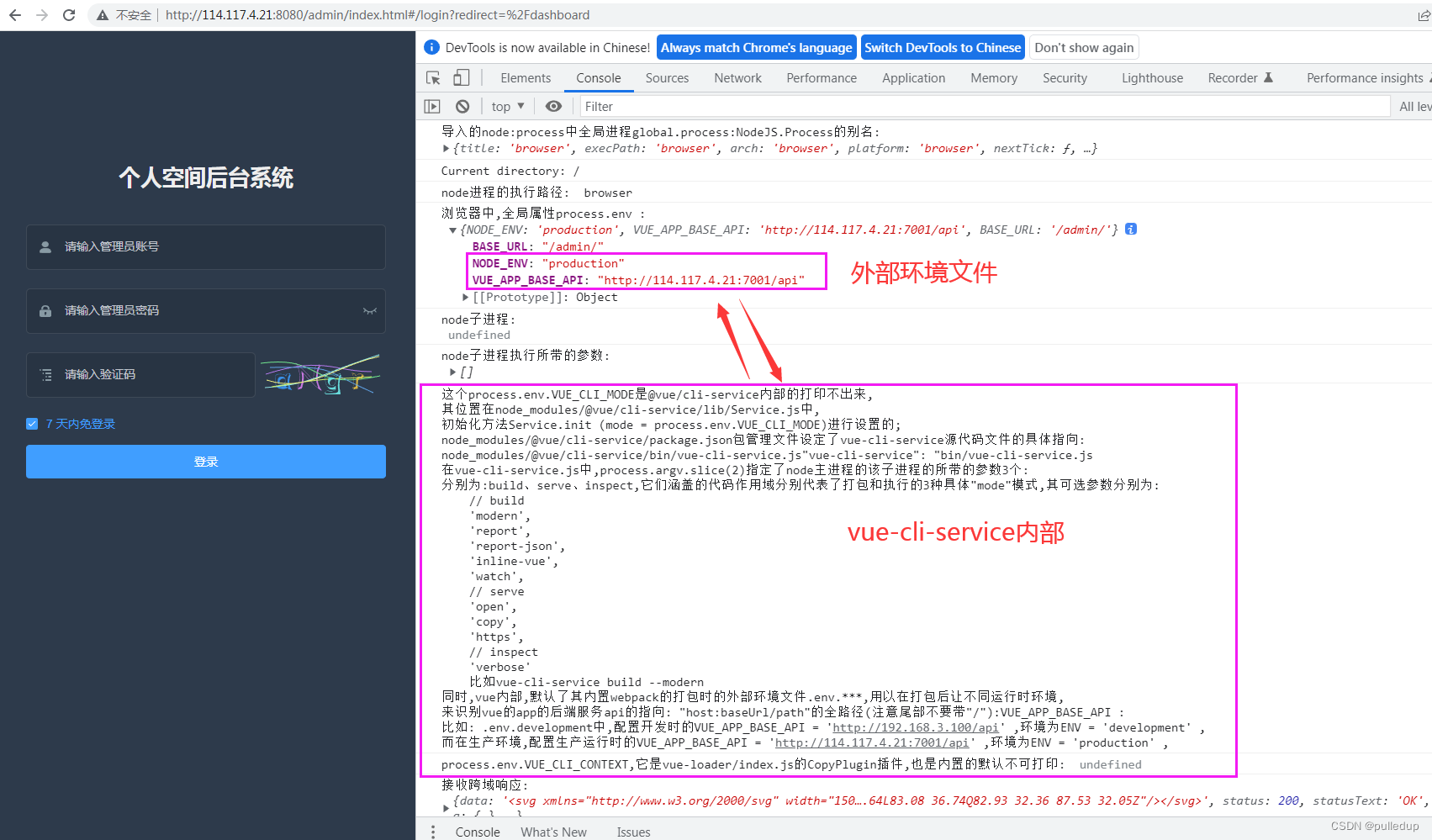Create a live expression with the eye icon
Viewport: 1432px width, 840px height.
click(553, 106)
